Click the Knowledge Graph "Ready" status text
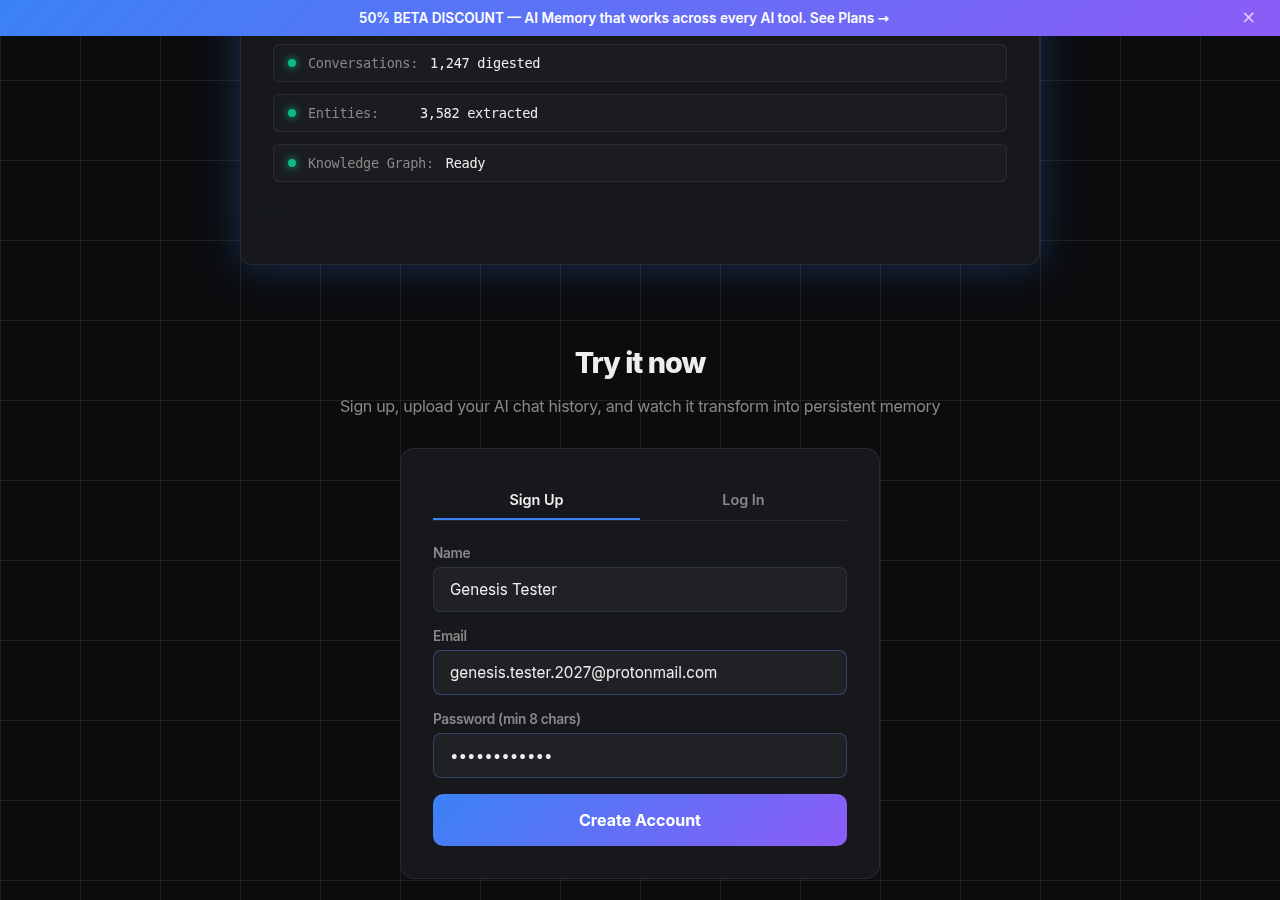 click(x=465, y=163)
